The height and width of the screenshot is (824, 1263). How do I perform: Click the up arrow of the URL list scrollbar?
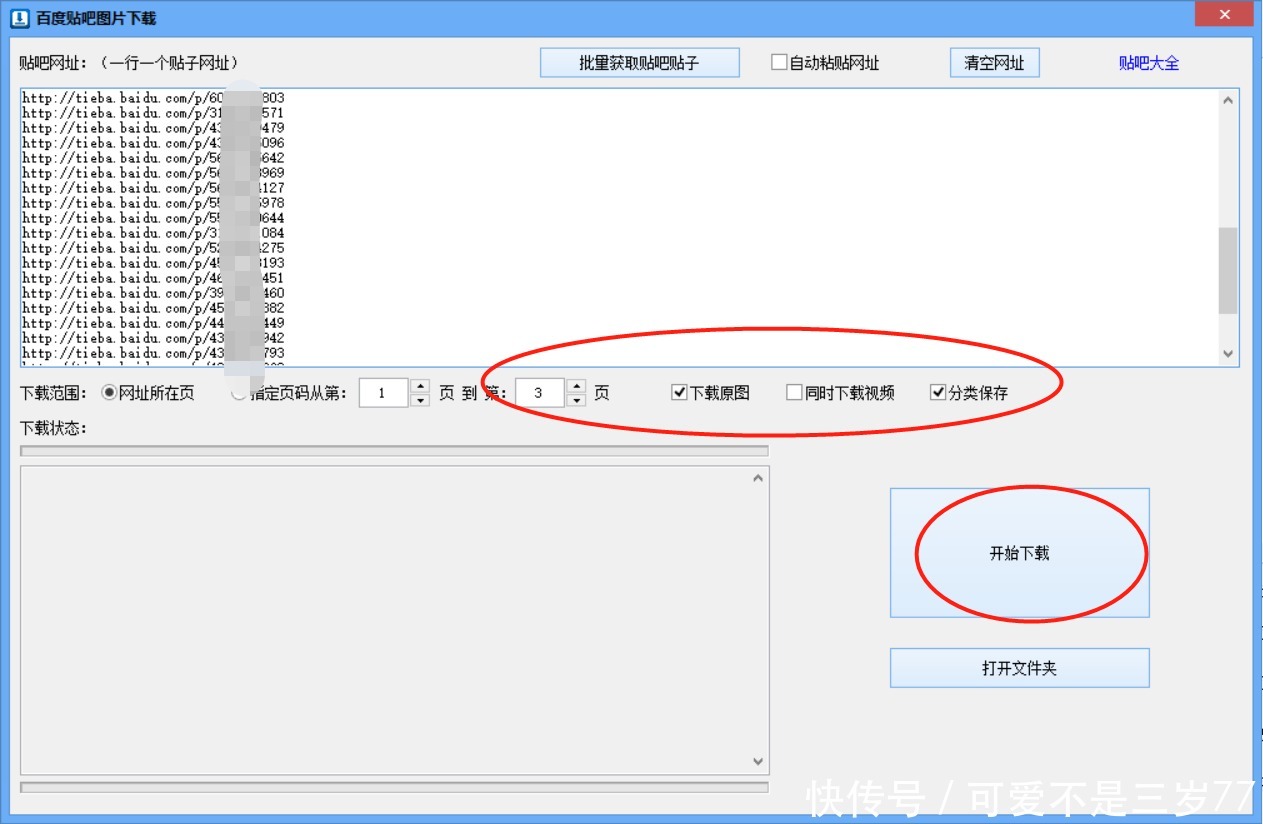tap(1227, 99)
